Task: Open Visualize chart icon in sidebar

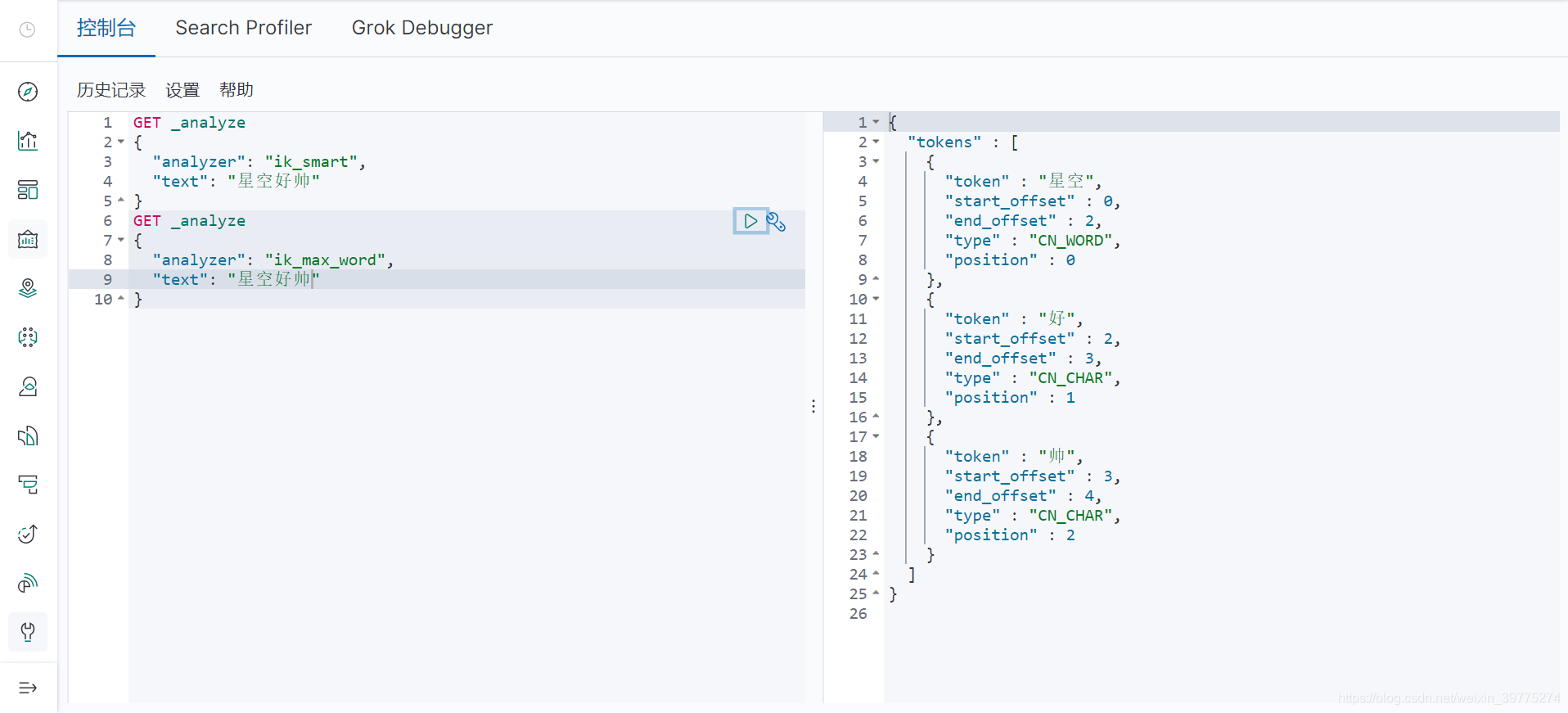Action: 28,141
